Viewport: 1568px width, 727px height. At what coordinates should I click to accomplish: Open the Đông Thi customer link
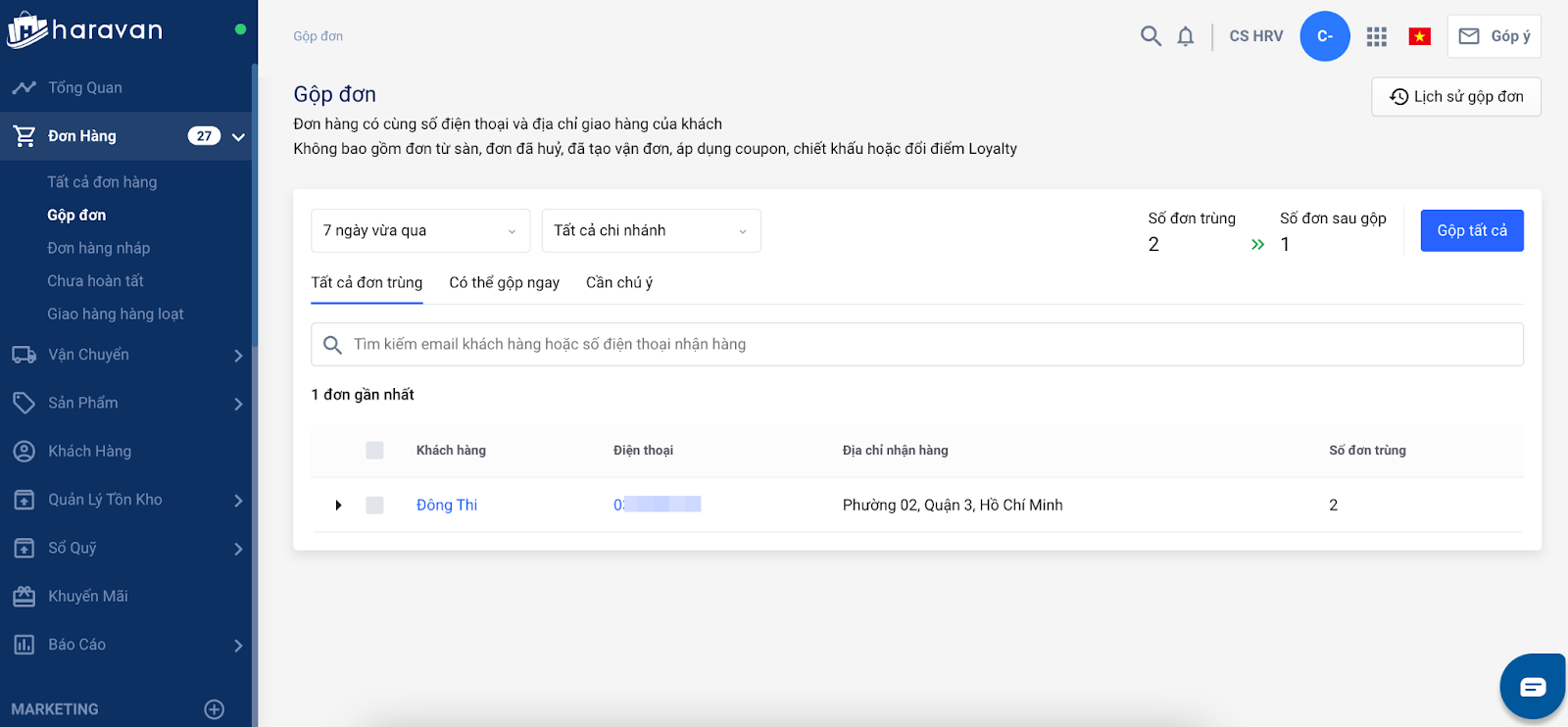click(x=447, y=506)
